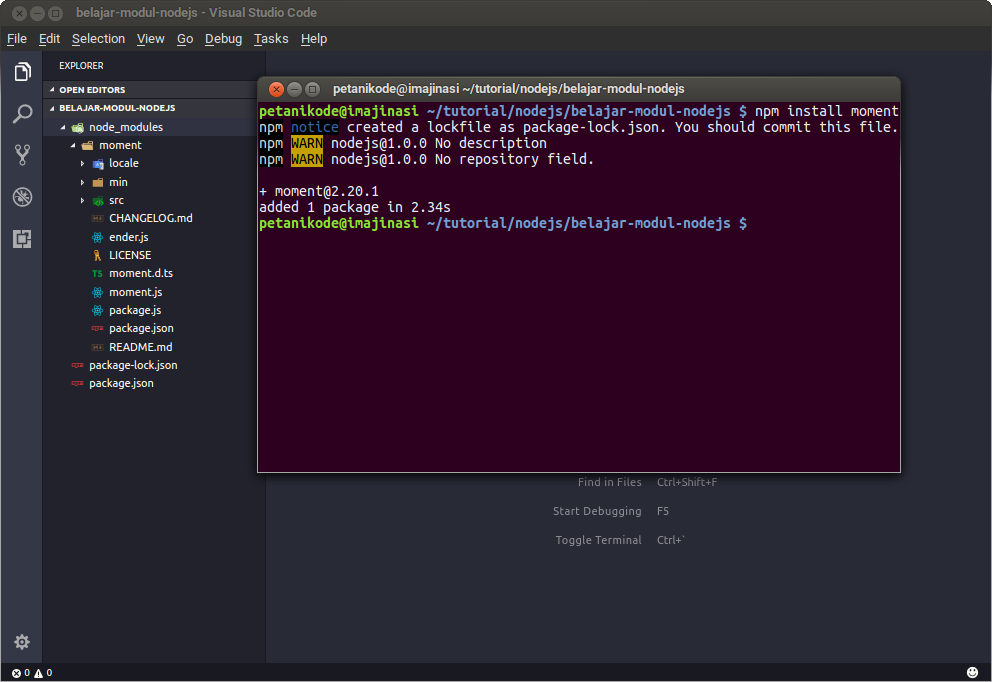Image resolution: width=992 pixels, height=682 pixels.
Task: Click the feedback smiley in the status bar
Action: point(970,672)
